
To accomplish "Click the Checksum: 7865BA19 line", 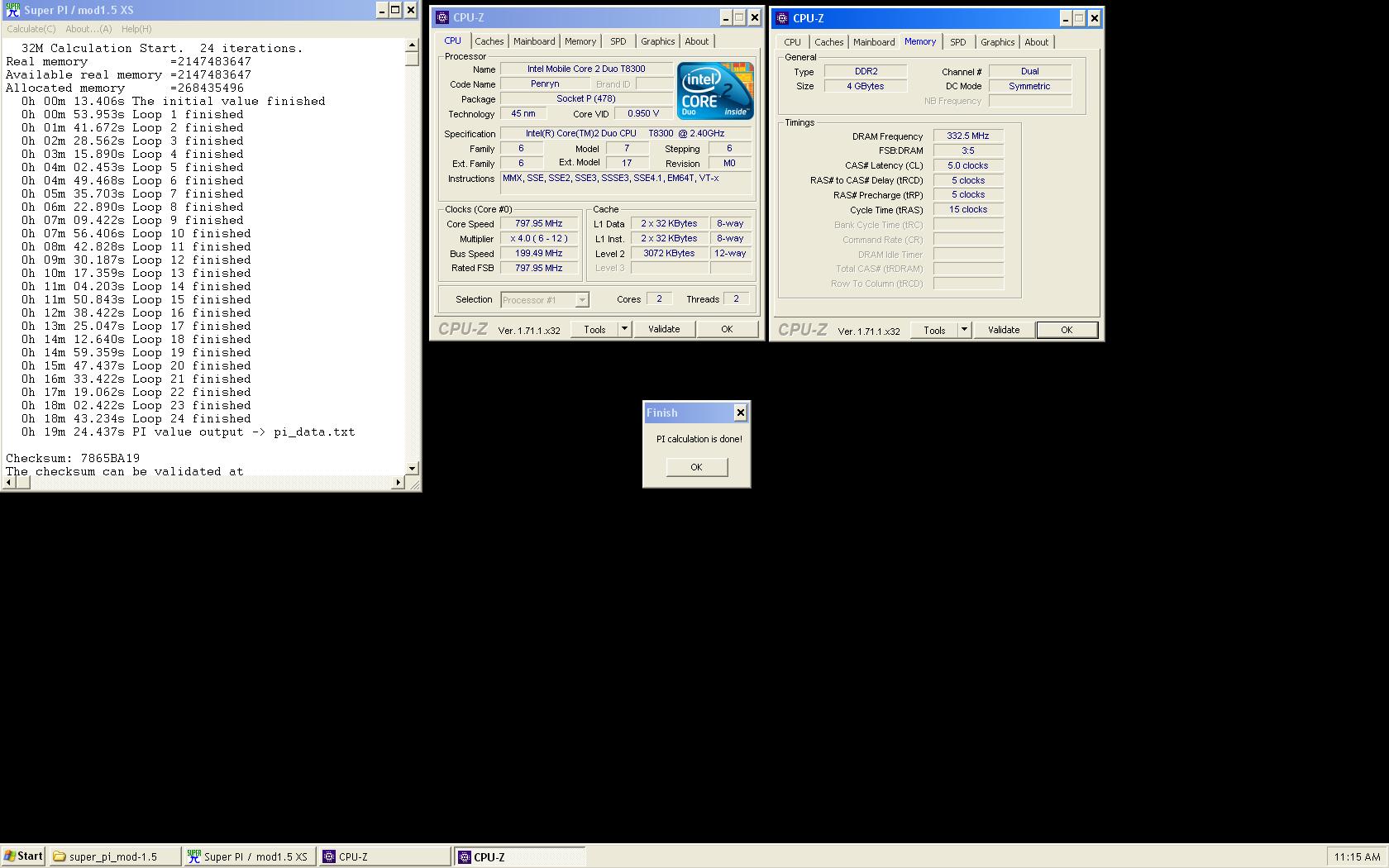I will pos(73,459).
